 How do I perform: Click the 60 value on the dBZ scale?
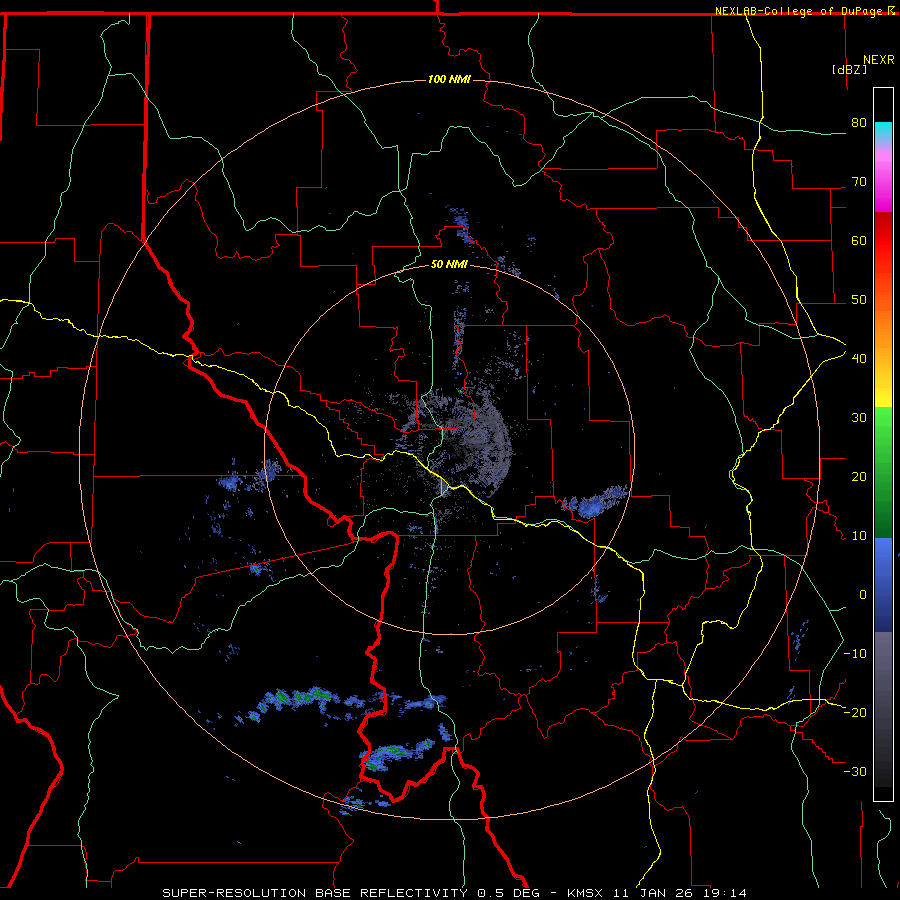pos(859,240)
